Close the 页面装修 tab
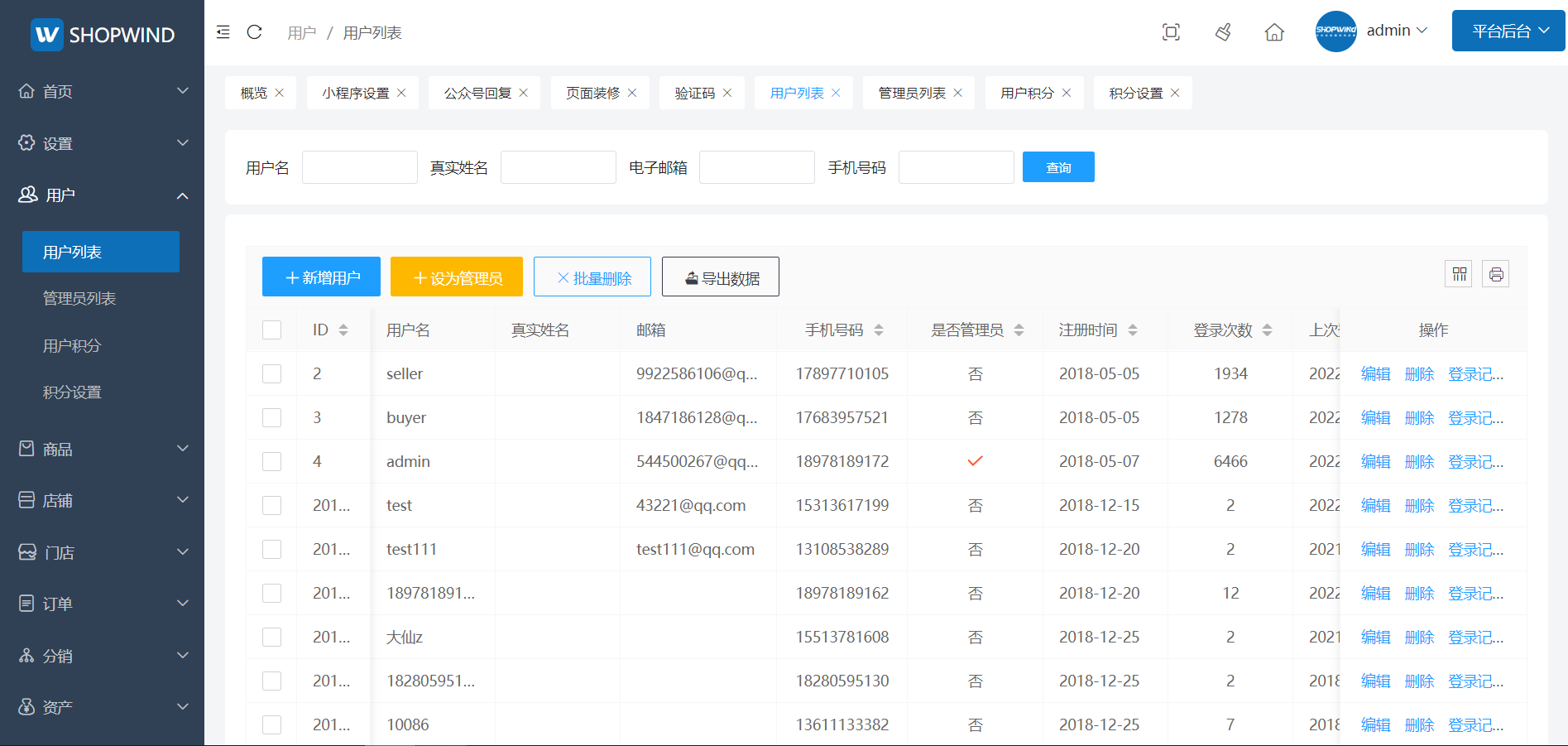 coord(632,93)
